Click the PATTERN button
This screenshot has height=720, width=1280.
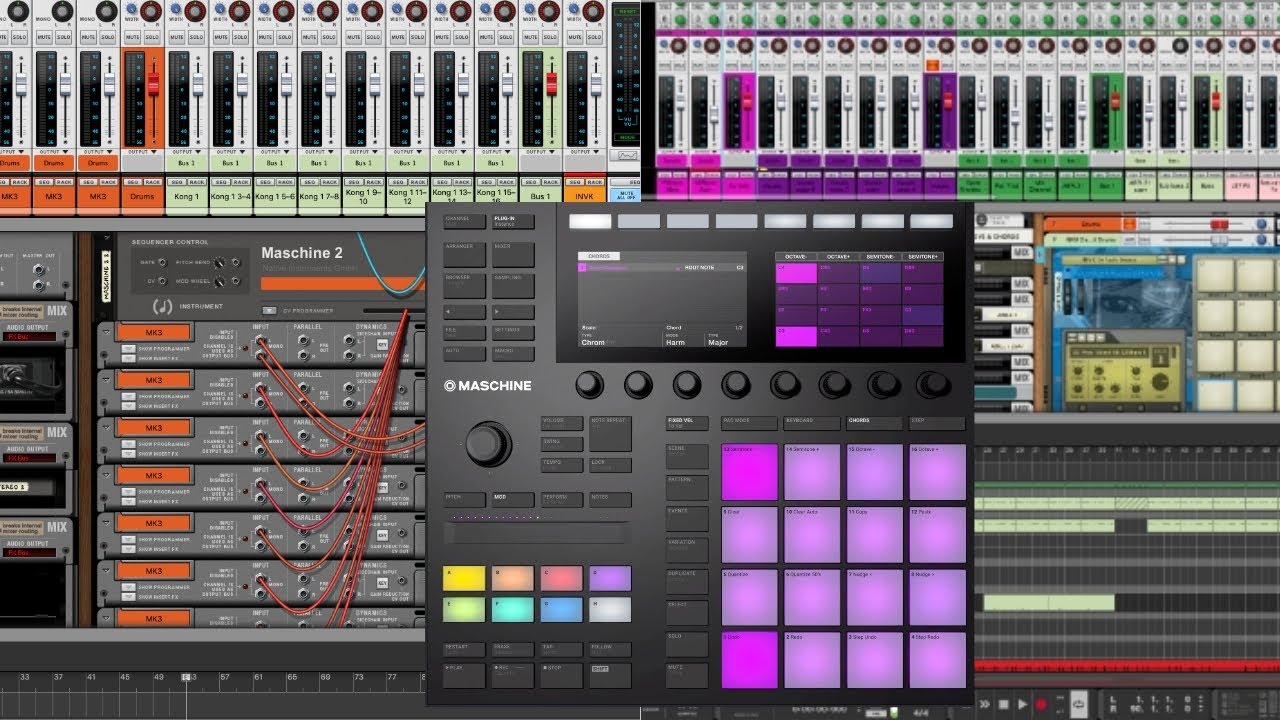tap(687, 488)
